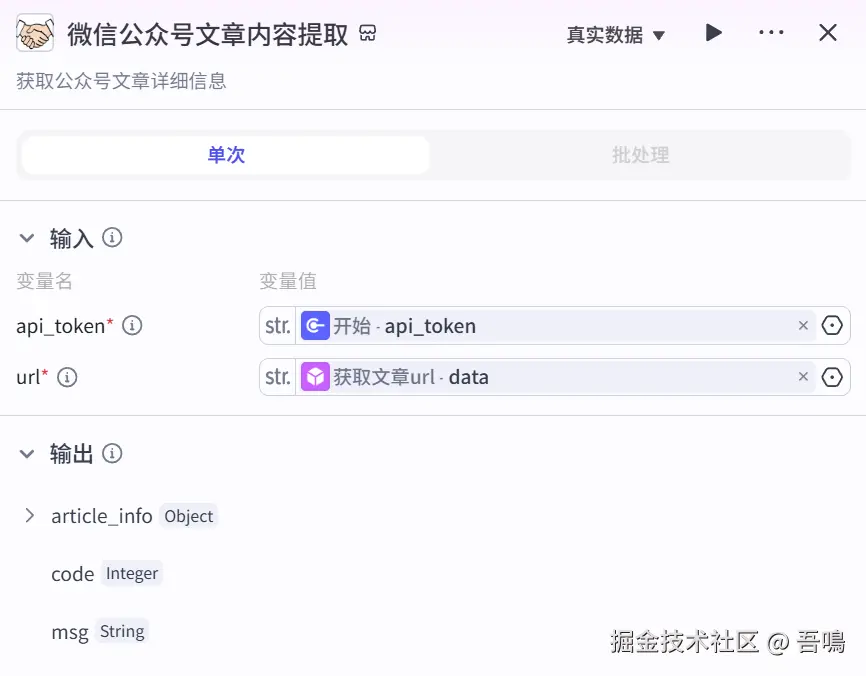
Task: Click the Object type tag of article_info
Action: pyautogui.click(x=188, y=516)
